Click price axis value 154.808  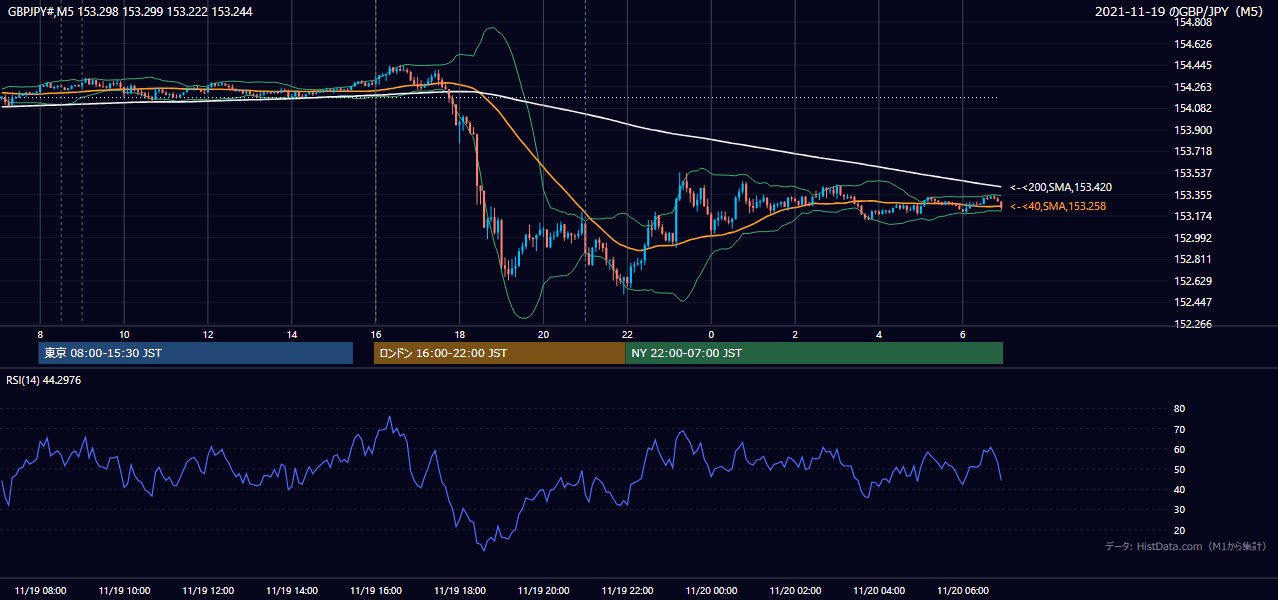click(1193, 22)
